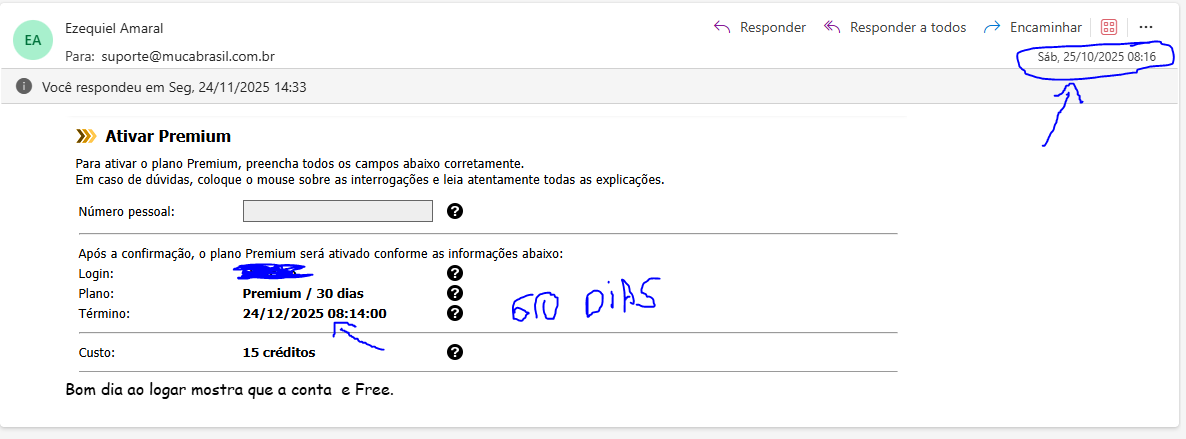Click the info icon beside Você respondeu
The width and height of the screenshot is (1186, 439).
(x=24, y=87)
